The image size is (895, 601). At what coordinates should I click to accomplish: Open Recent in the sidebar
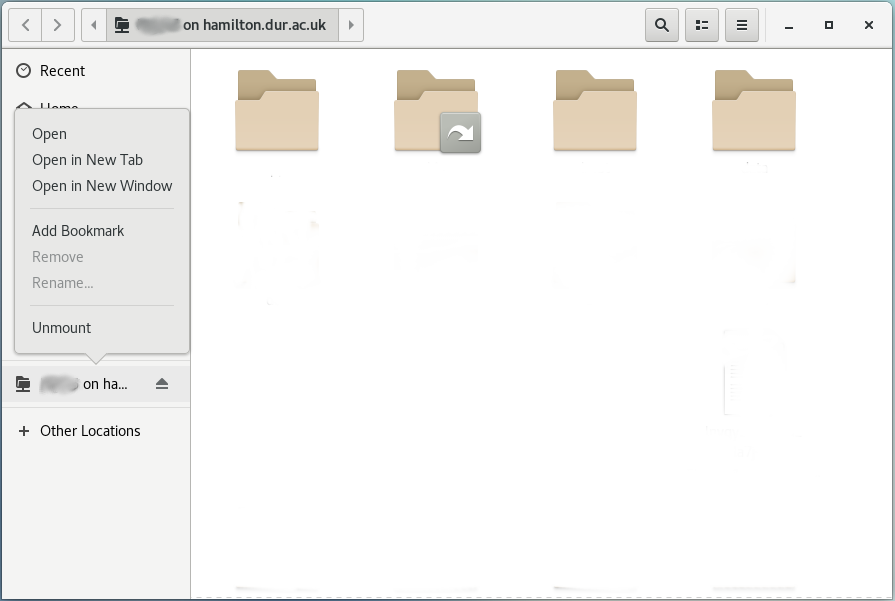(96, 71)
